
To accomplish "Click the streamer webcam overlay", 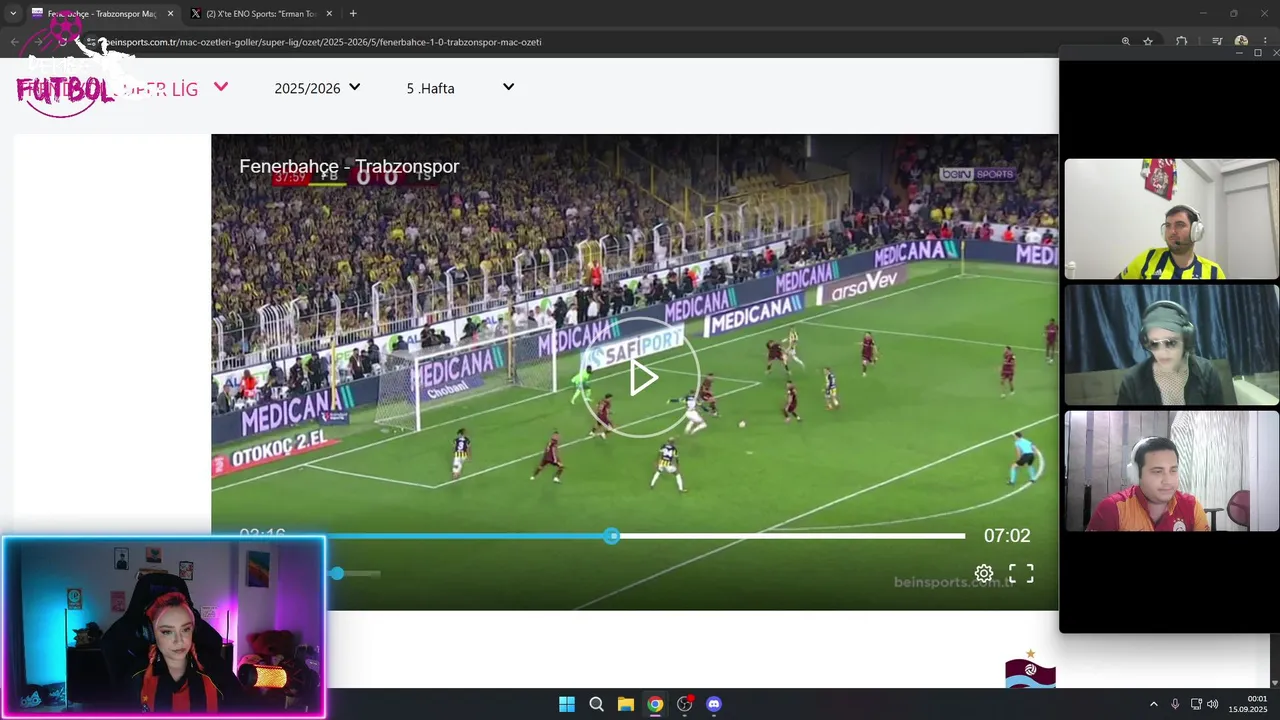I will pos(164,627).
